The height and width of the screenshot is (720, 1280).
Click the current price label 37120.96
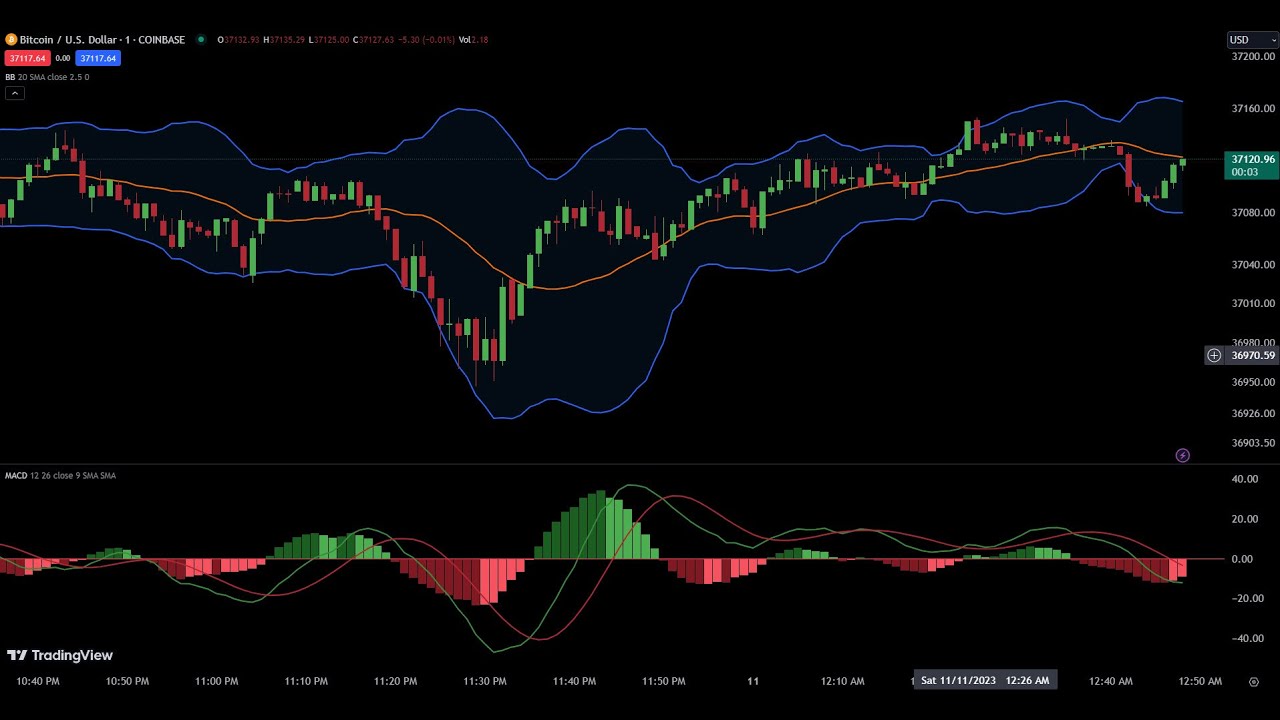point(1252,159)
